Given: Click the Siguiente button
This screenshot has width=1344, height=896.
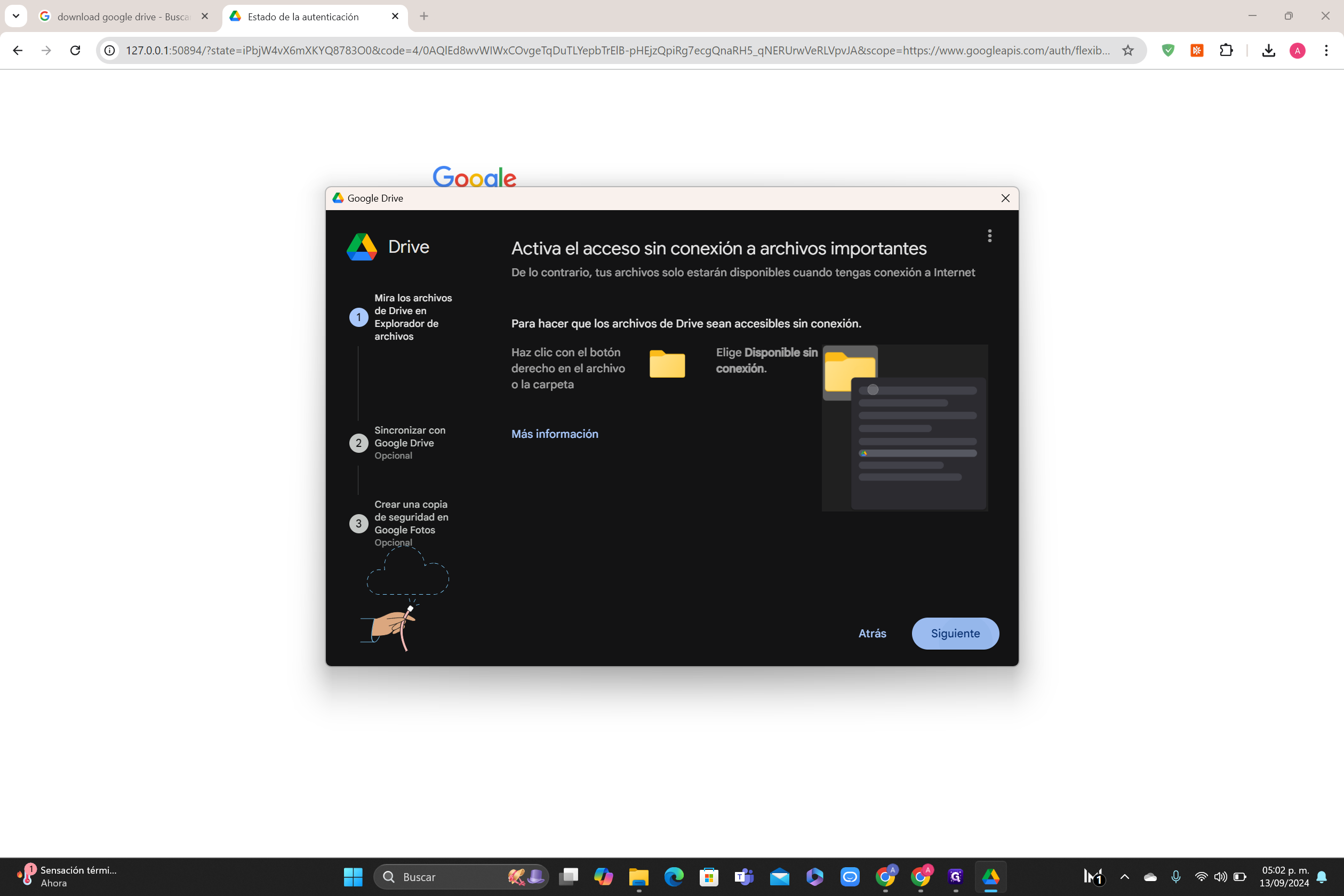Looking at the screenshot, I should coord(955,633).
